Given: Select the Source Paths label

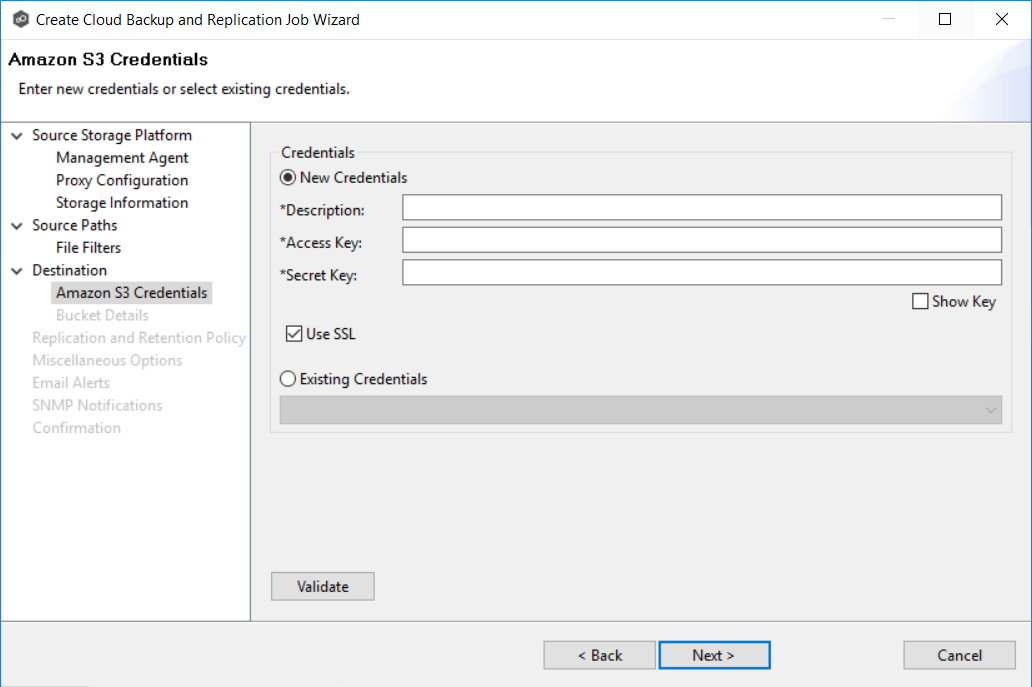Looking at the screenshot, I should [74, 226].
